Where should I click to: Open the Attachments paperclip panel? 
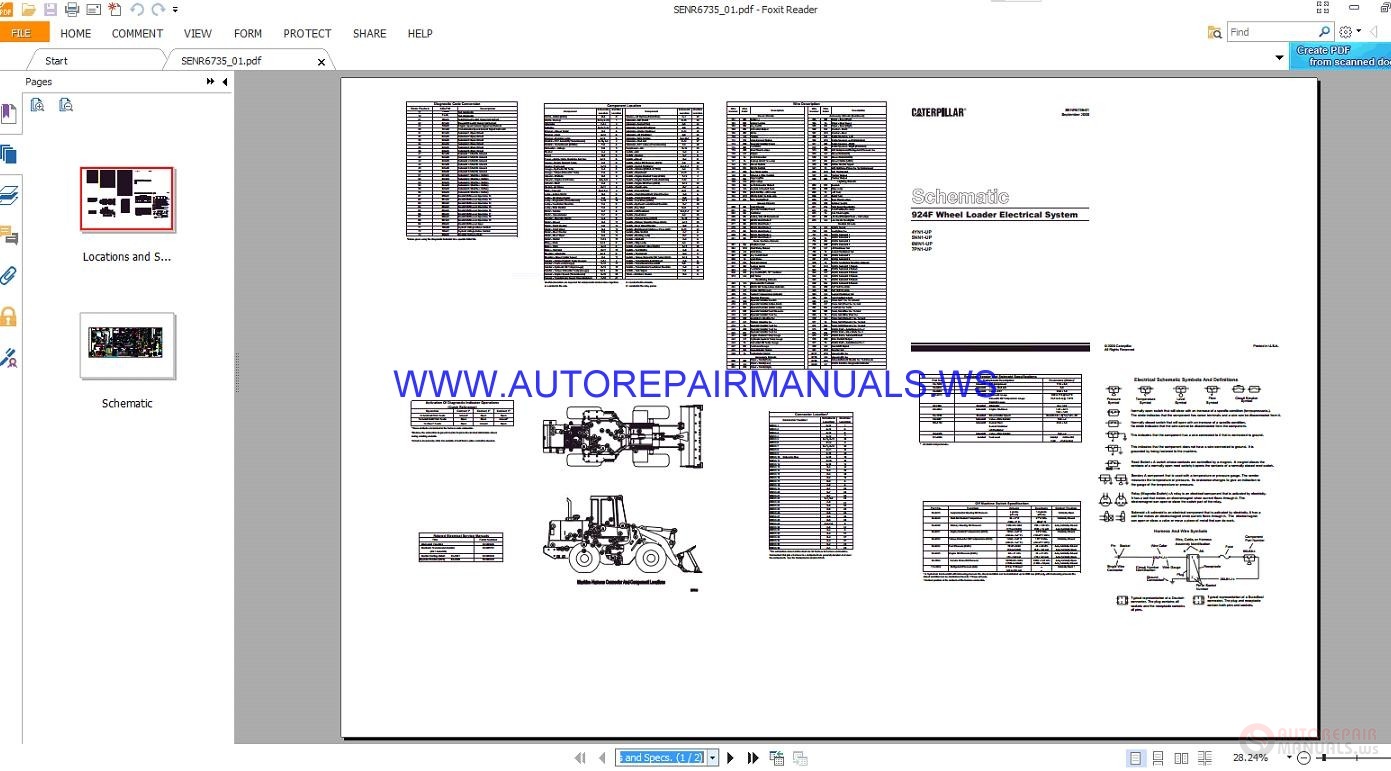click(9, 276)
